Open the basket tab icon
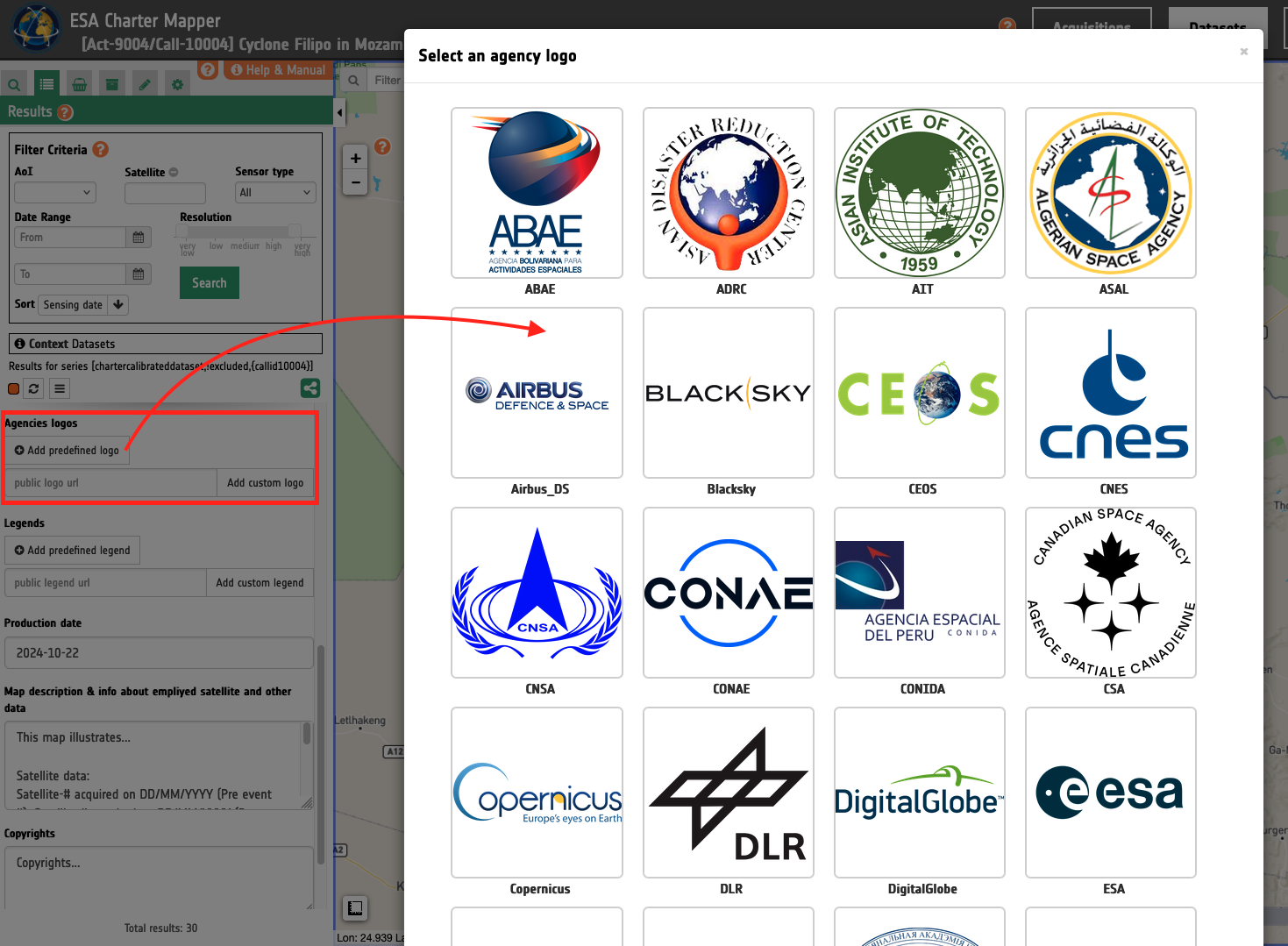The image size is (1288, 946). 80,85
